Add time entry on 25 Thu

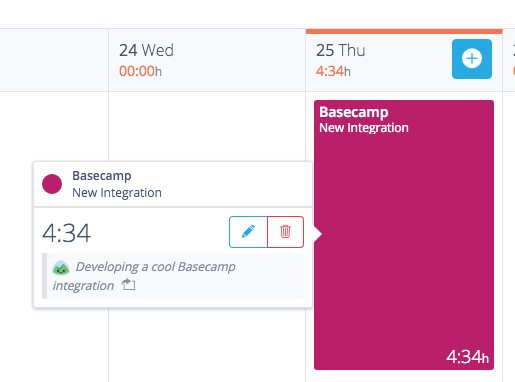(x=472, y=59)
